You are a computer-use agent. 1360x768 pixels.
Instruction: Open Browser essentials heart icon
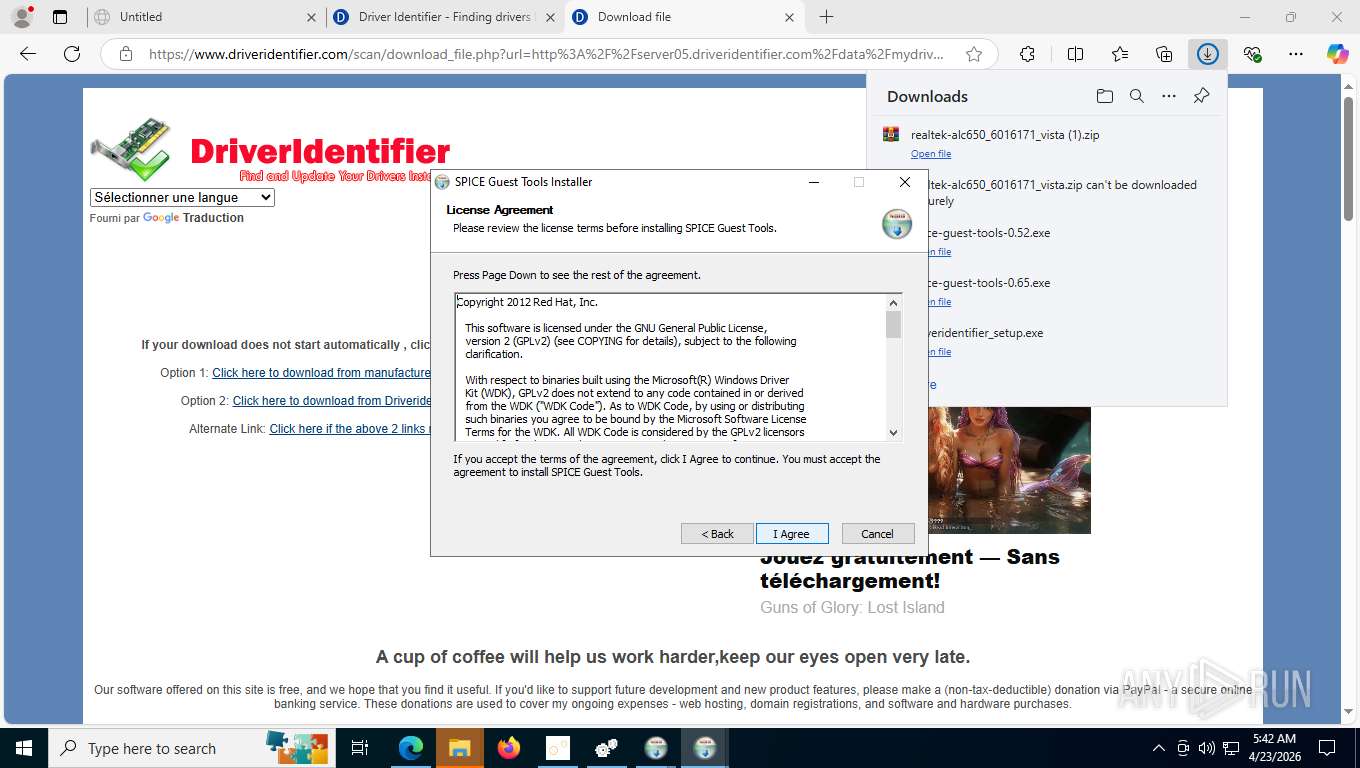point(1252,54)
